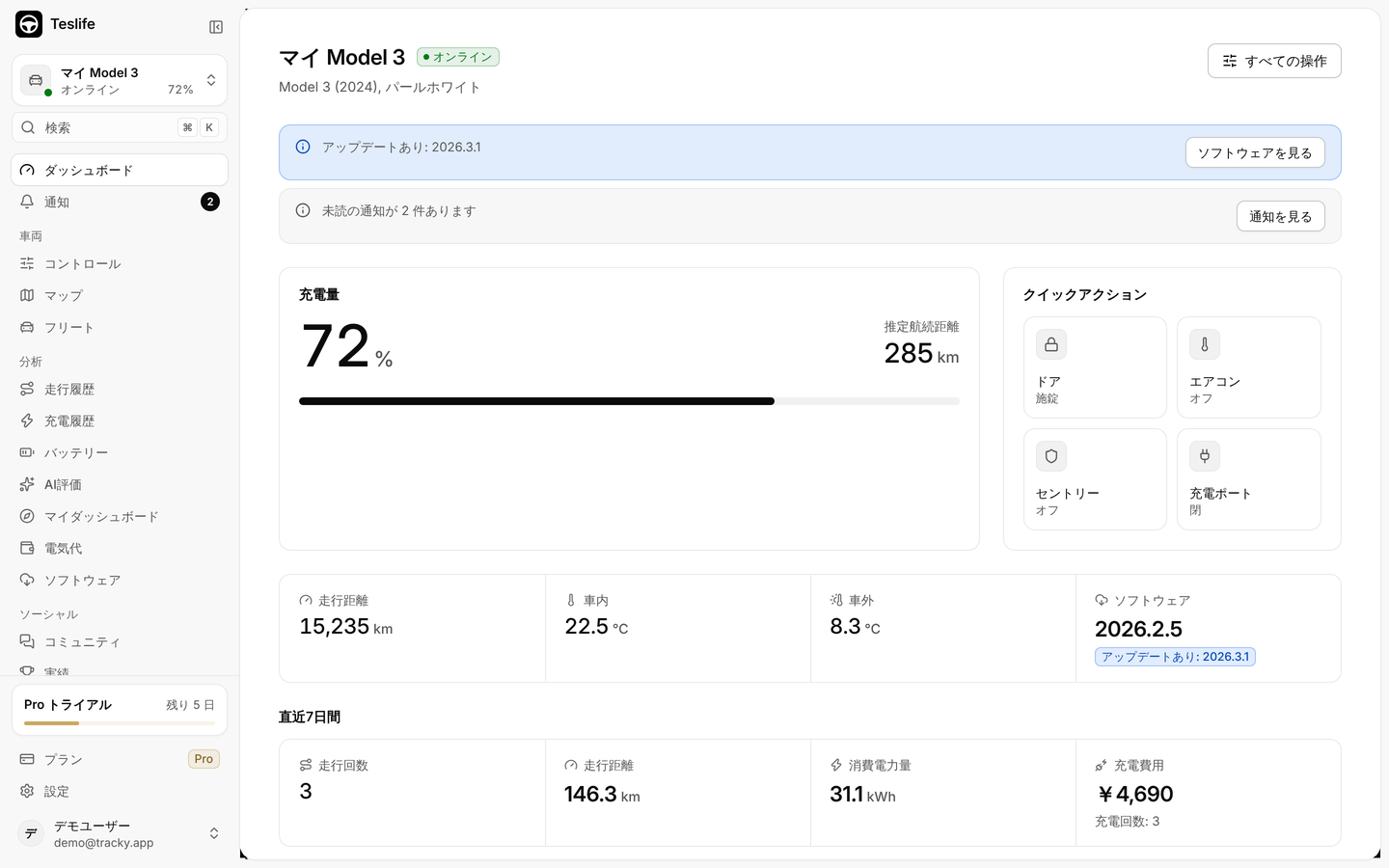Click the info icon beside アップデートあり

pos(303,147)
